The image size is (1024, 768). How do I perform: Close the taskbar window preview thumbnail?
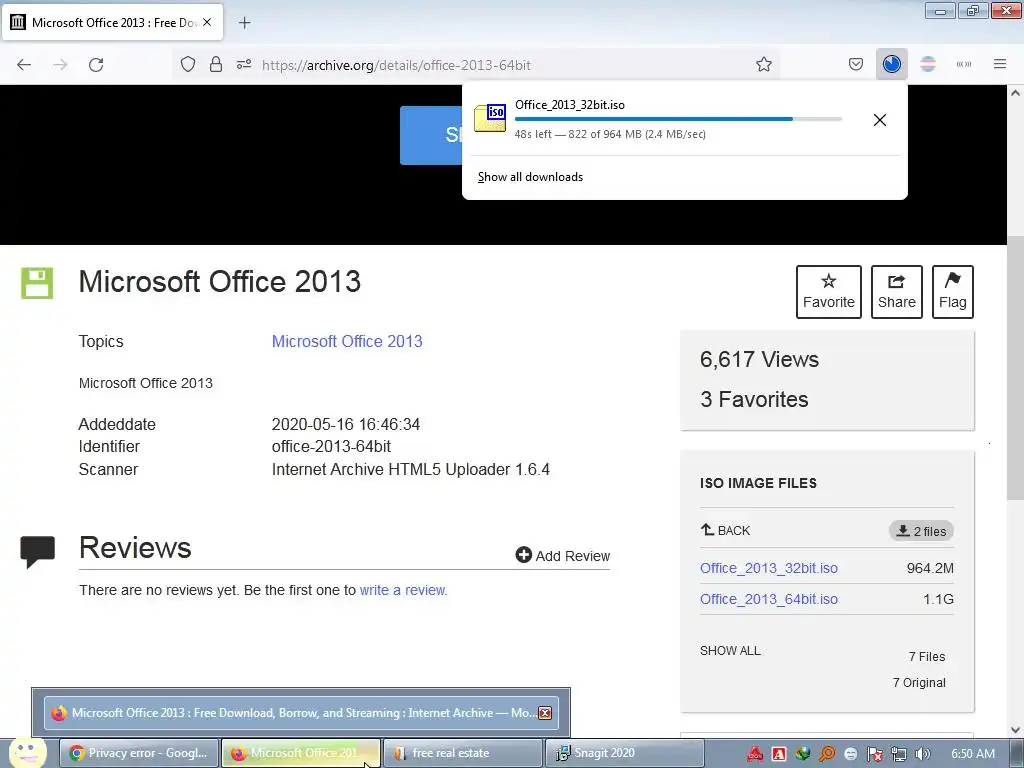(545, 713)
